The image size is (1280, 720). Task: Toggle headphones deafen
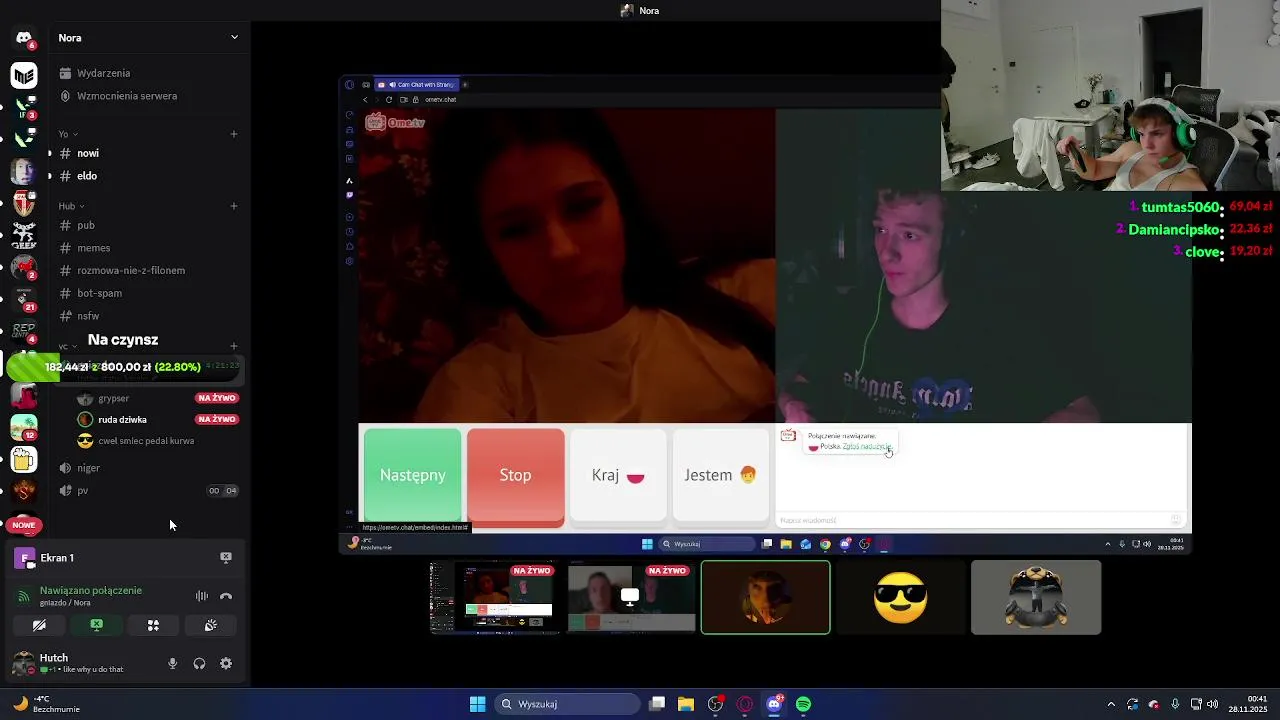[x=199, y=663]
